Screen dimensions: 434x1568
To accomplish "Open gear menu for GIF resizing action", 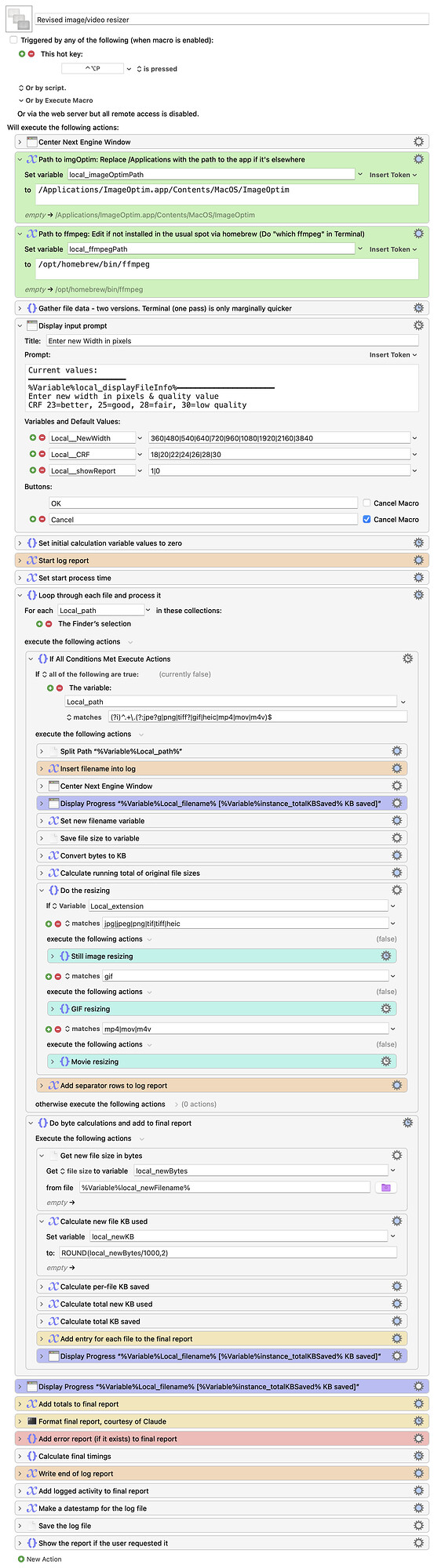I will 385,1008.
